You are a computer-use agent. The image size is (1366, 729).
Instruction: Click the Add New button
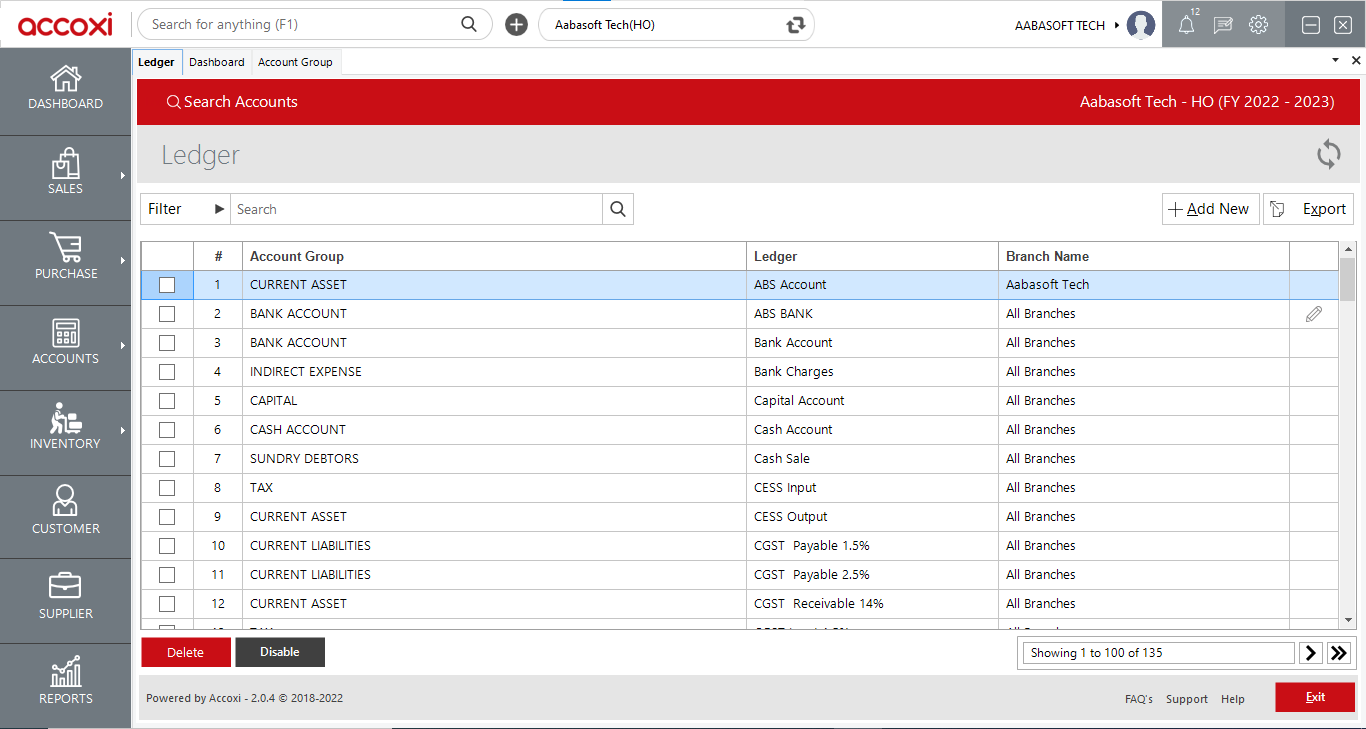tap(1210, 209)
